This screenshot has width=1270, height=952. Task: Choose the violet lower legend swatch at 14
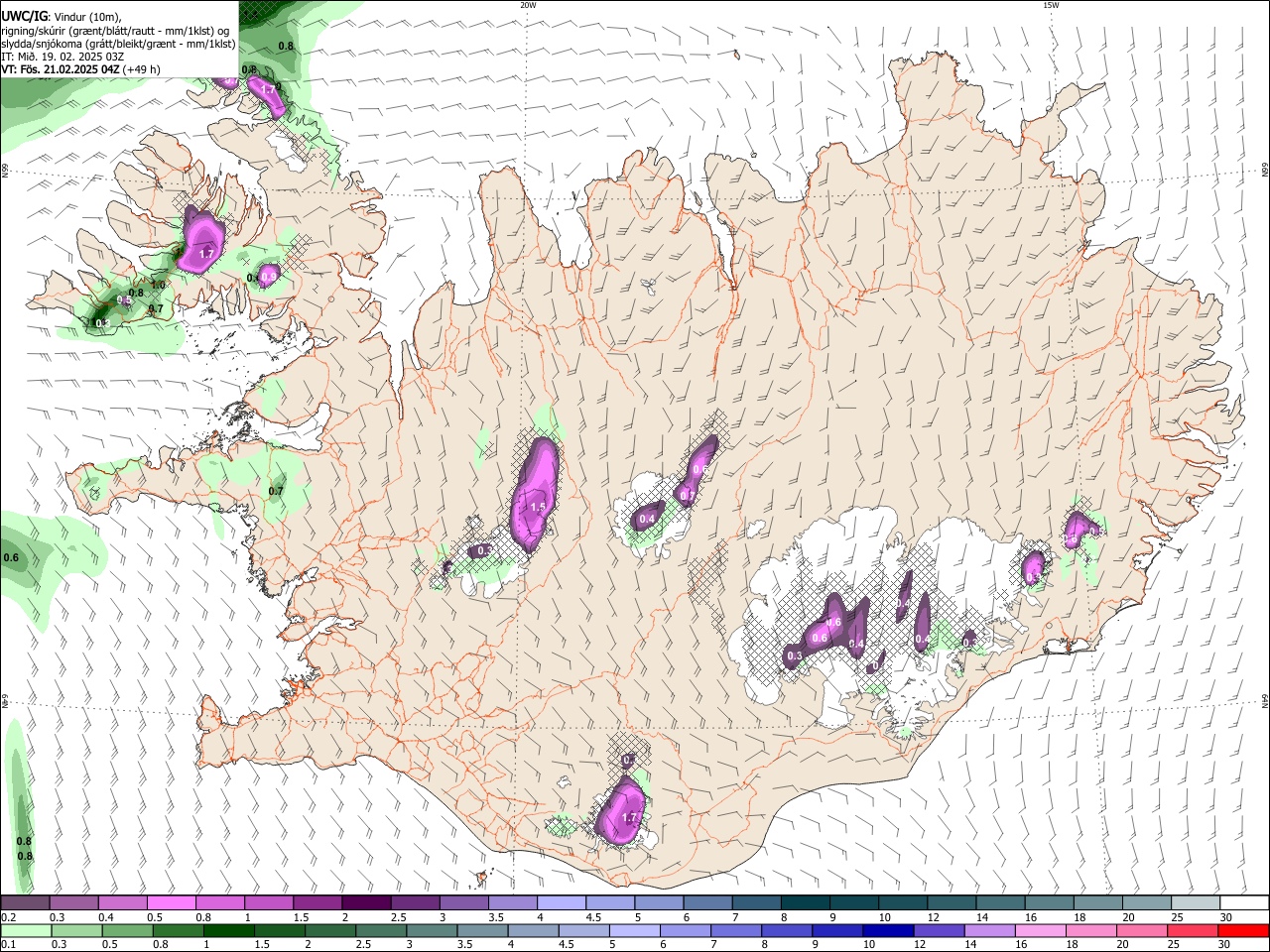tap(988, 930)
